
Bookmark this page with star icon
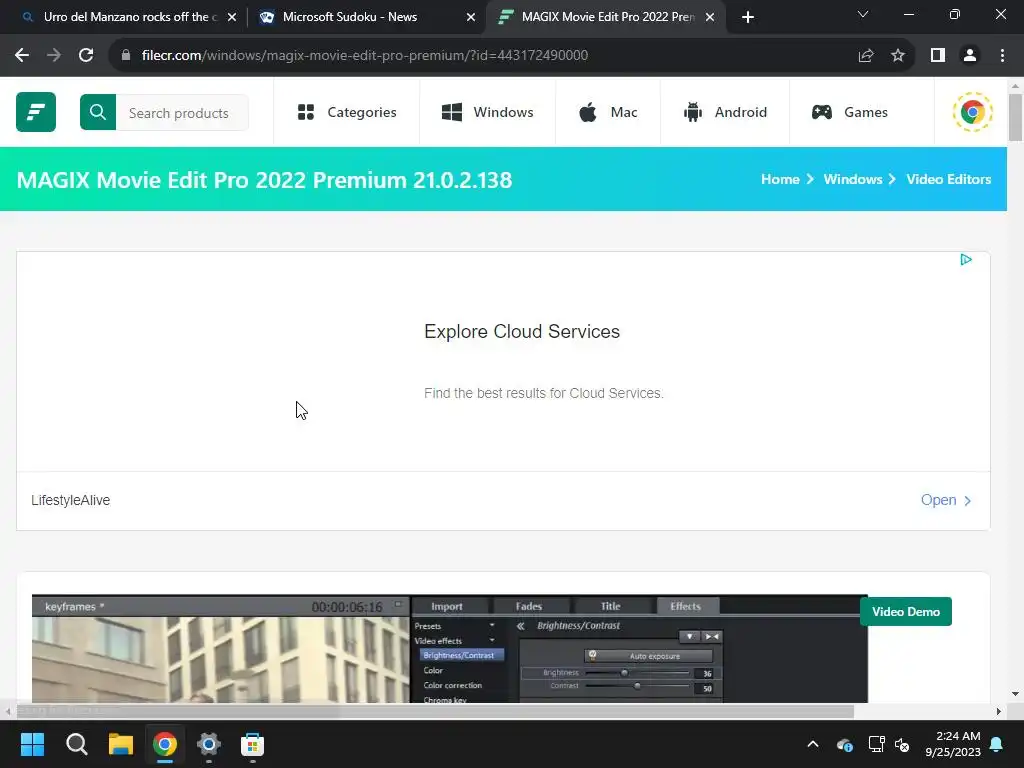click(x=898, y=56)
